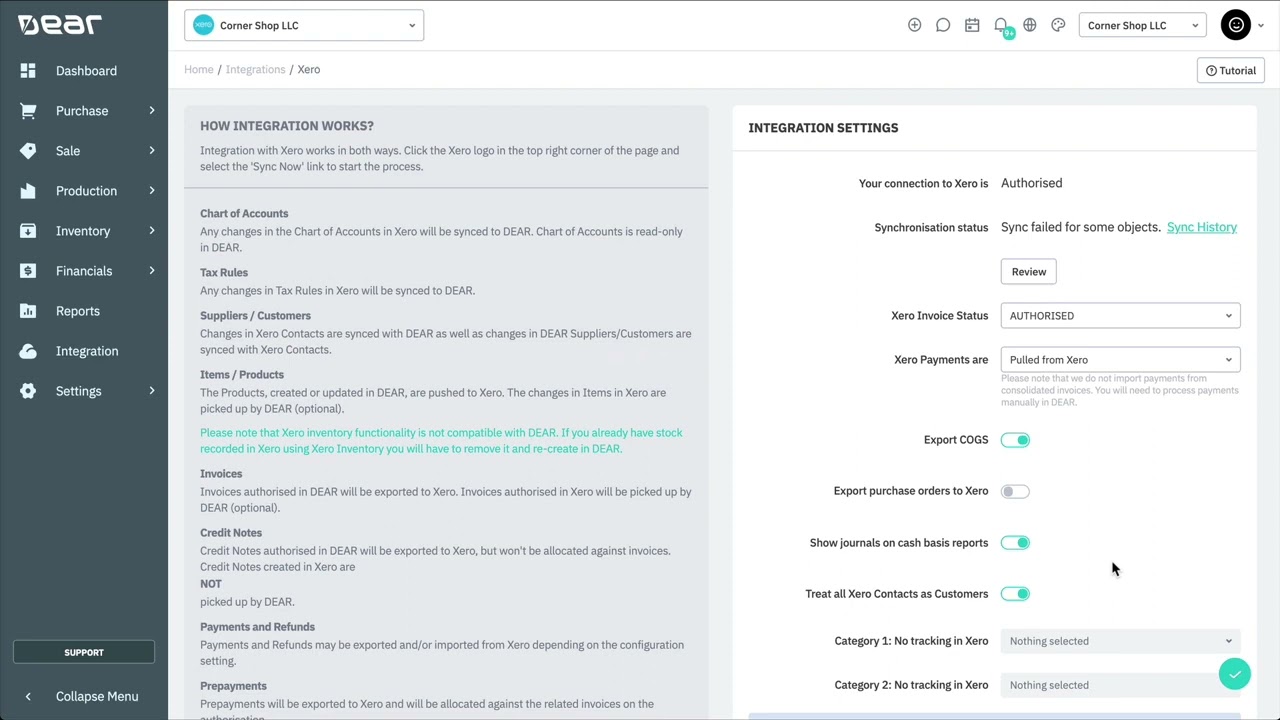Expand the Production menu chevron
Viewport: 1280px width, 720px height.
click(x=152, y=190)
